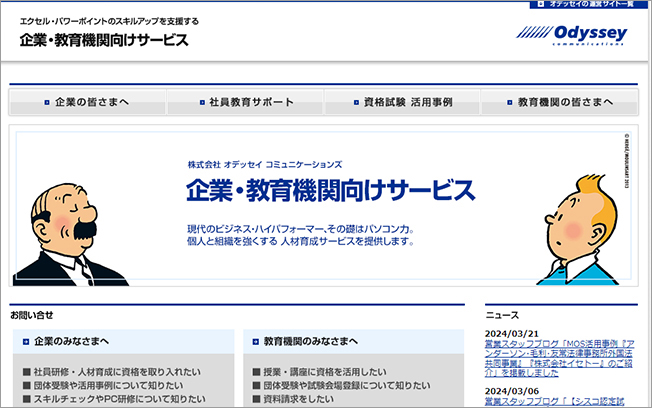
Task: Click banner line 個人と組織を強くする 人材育成サービス
Action: point(300,241)
